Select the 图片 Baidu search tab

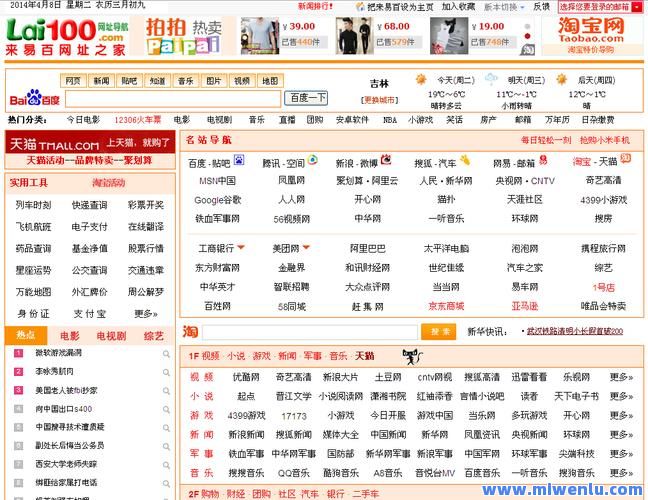coord(213,81)
